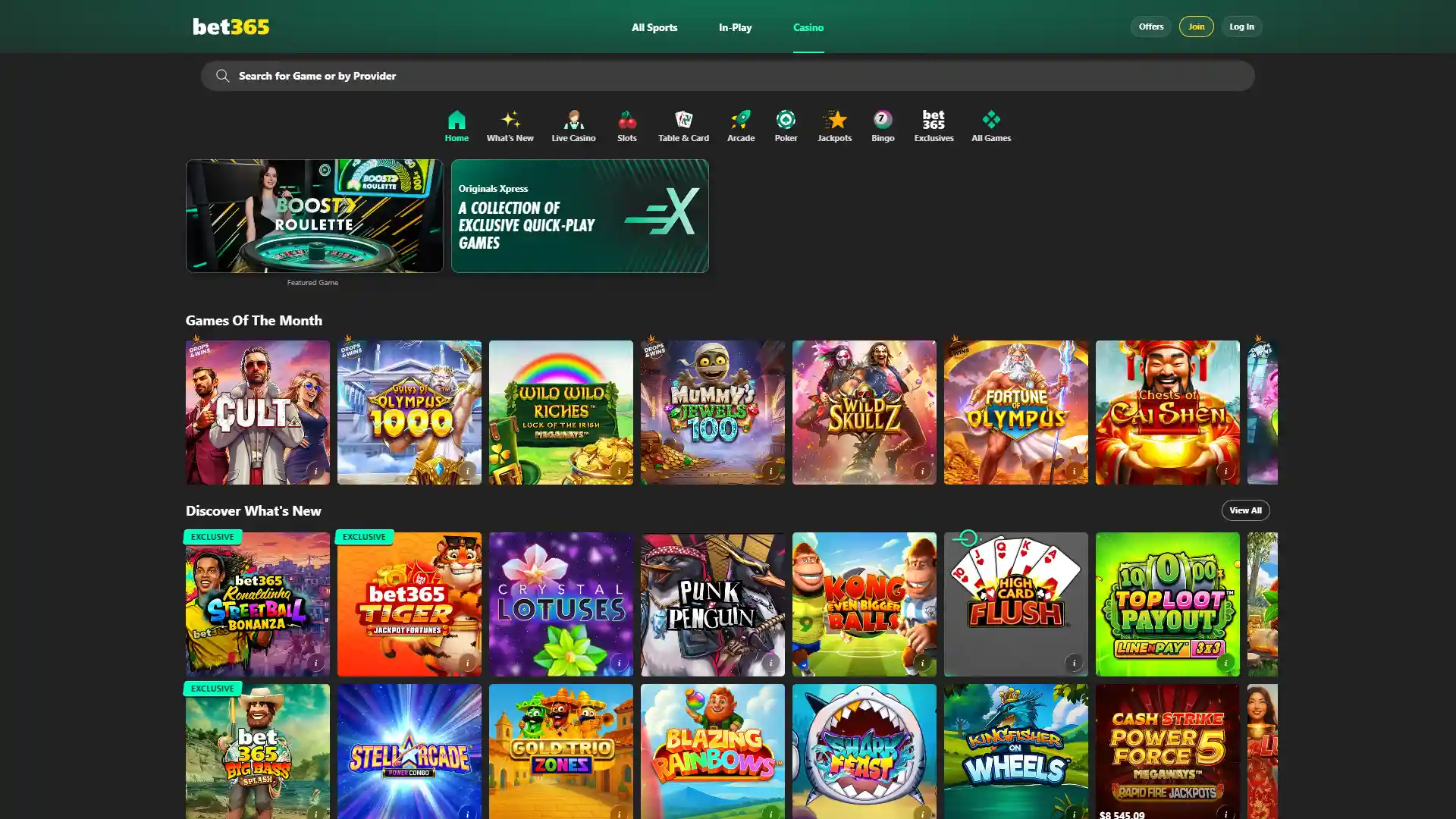Launch Cash Strike Power Force 5 tile

click(1168, 752)
